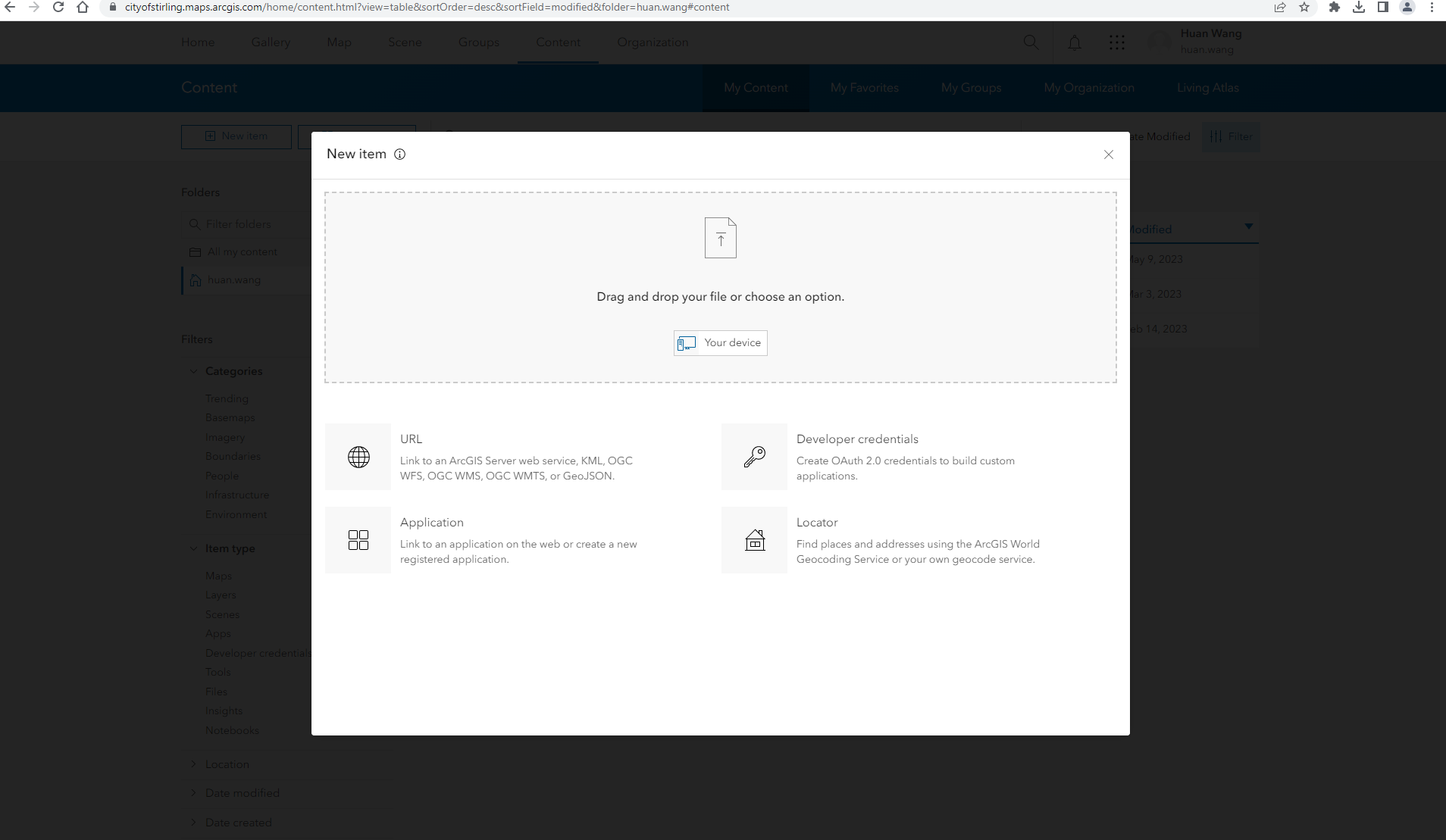Click the New item button behind dialog

pyautogui.click(x=236, y=136)
